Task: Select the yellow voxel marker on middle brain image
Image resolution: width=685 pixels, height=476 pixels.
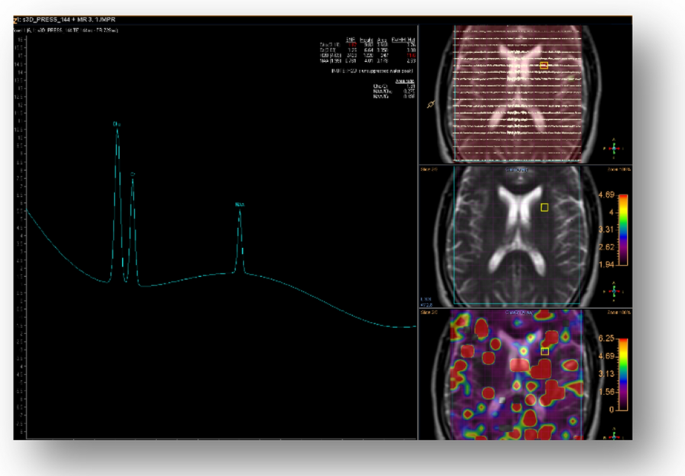Action: click(544, 207)
